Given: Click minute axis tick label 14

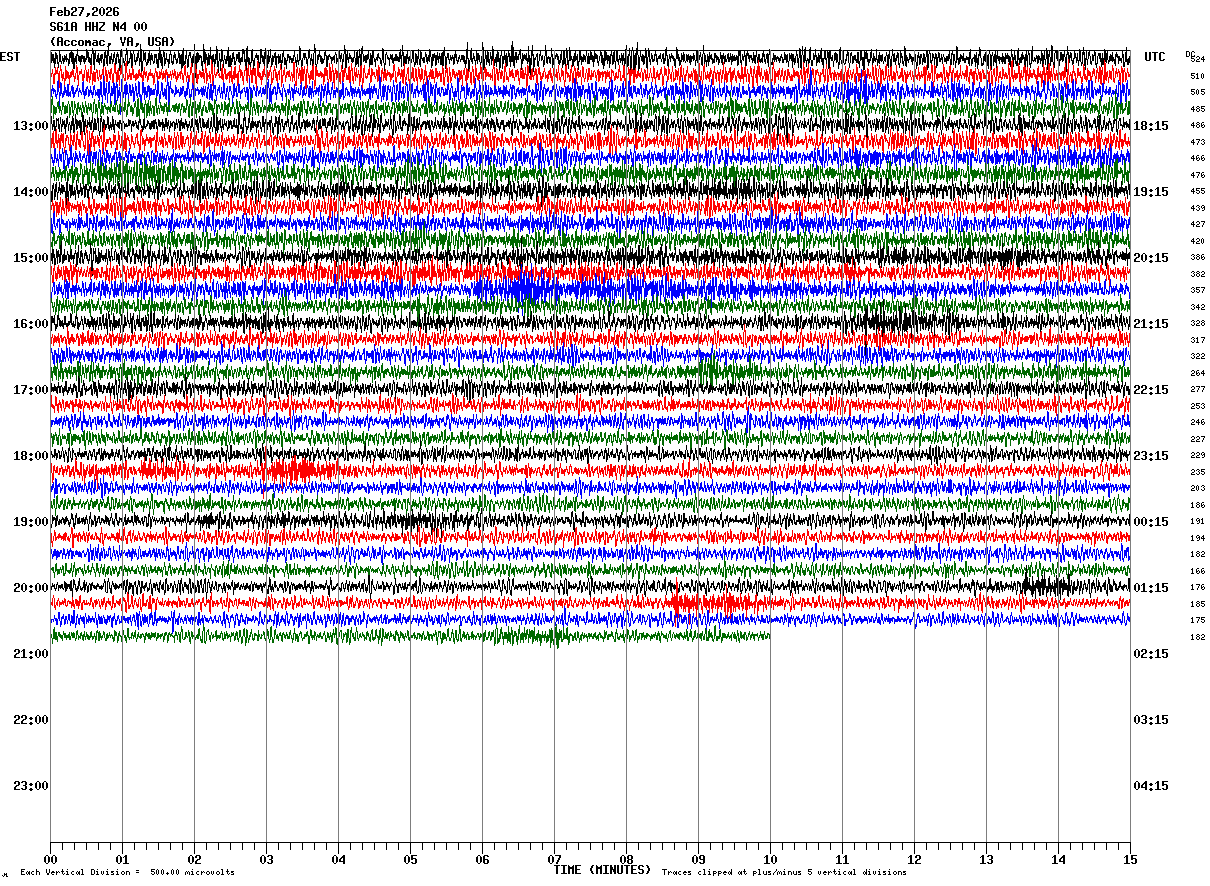Looking at the screenshot, I should coord(1058,859).
